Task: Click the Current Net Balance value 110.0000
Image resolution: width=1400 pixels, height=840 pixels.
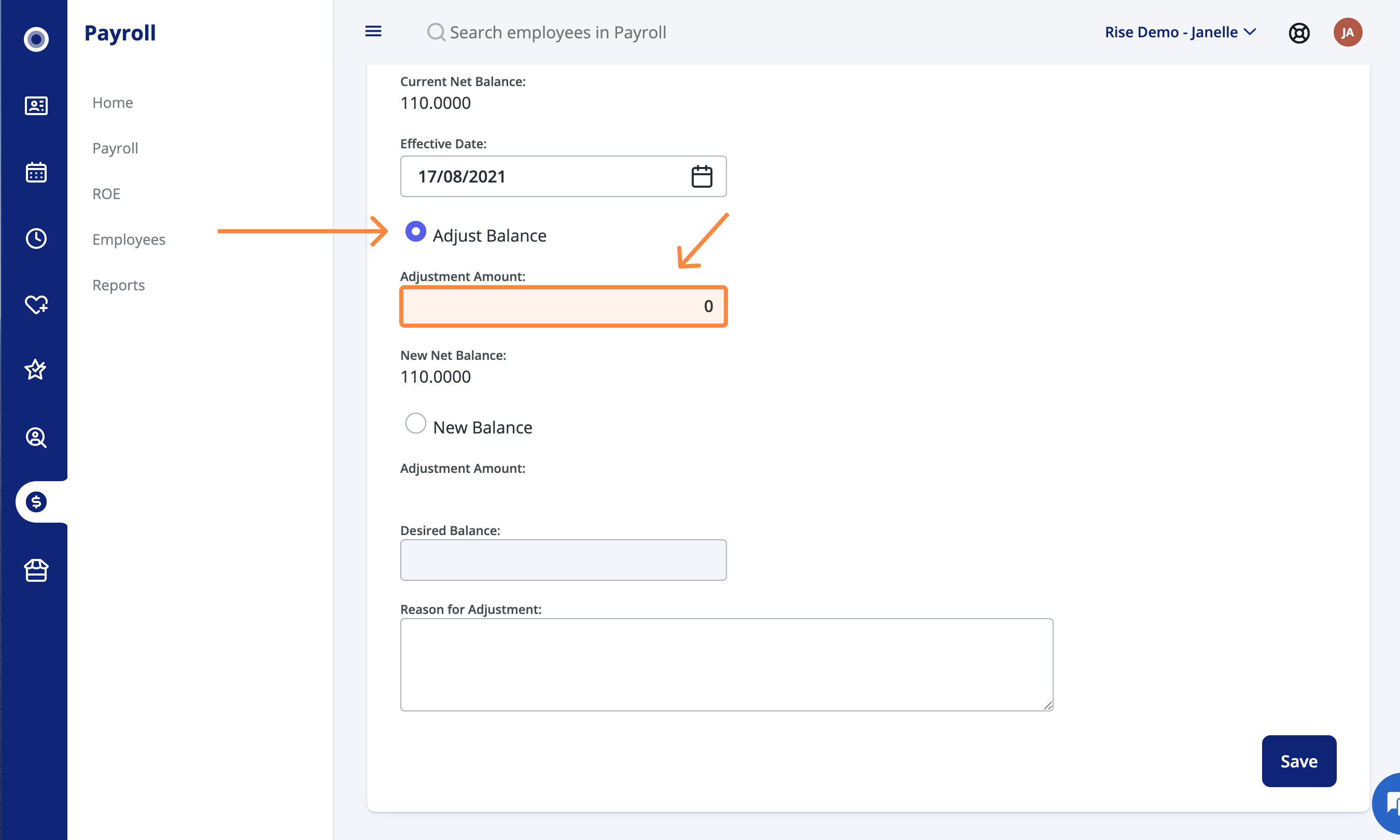Action: point(435,103)
